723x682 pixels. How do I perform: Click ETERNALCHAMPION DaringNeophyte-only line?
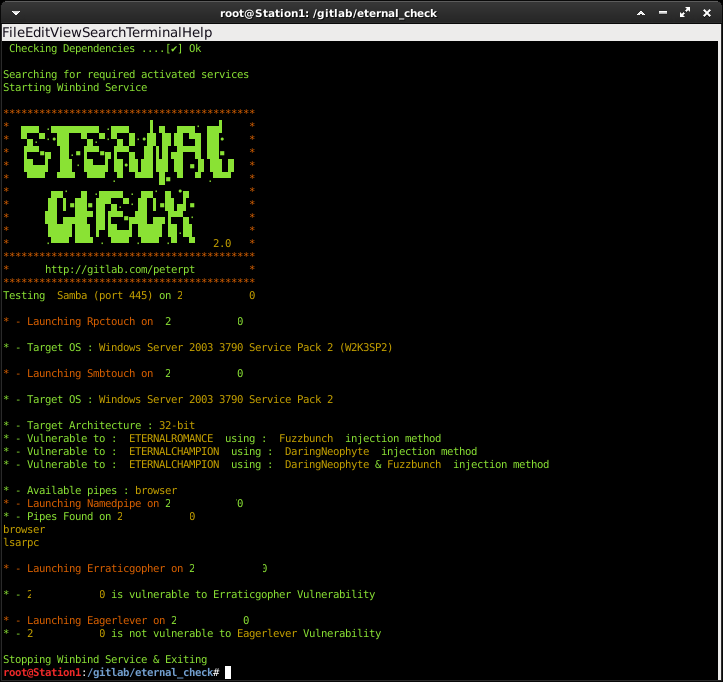coord(240,451)
